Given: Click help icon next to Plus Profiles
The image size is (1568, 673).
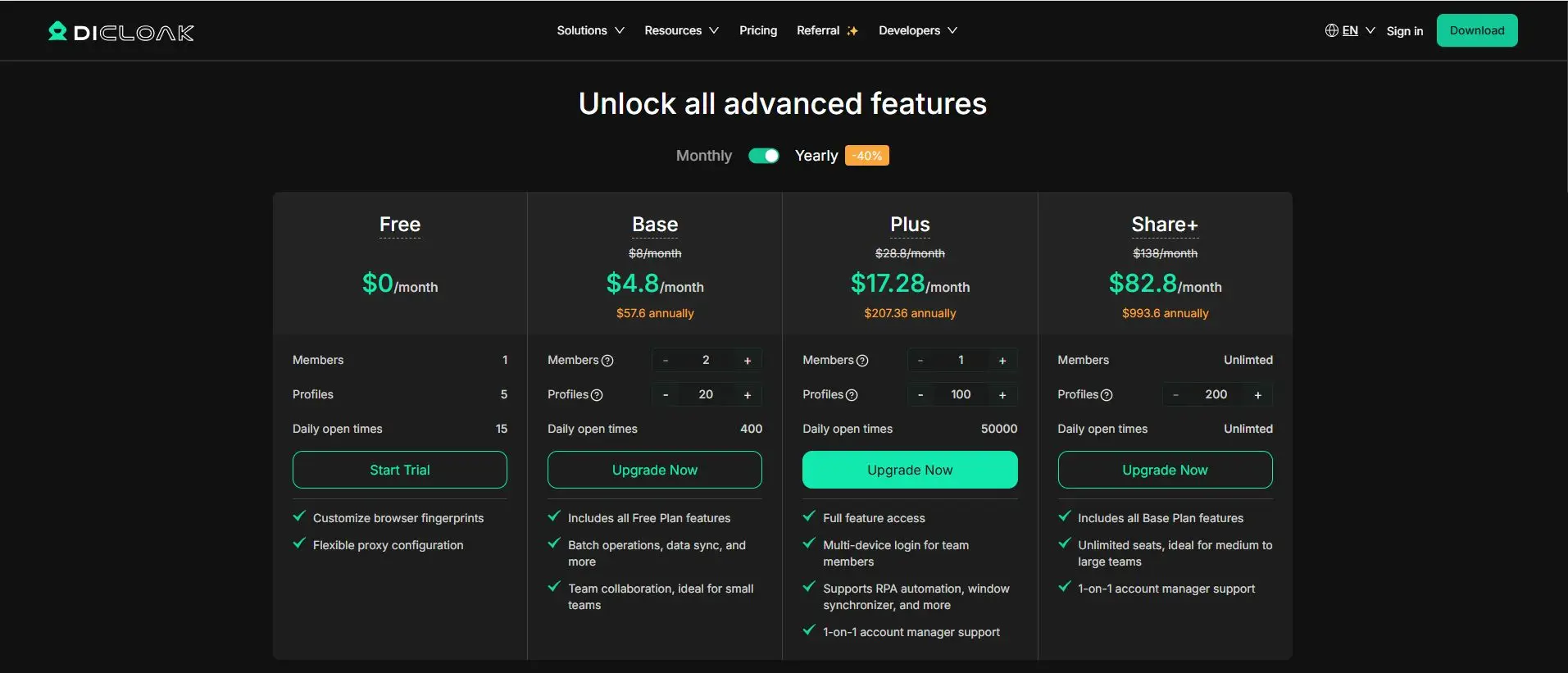Looking at the screenshot, I should coord(852,395).
